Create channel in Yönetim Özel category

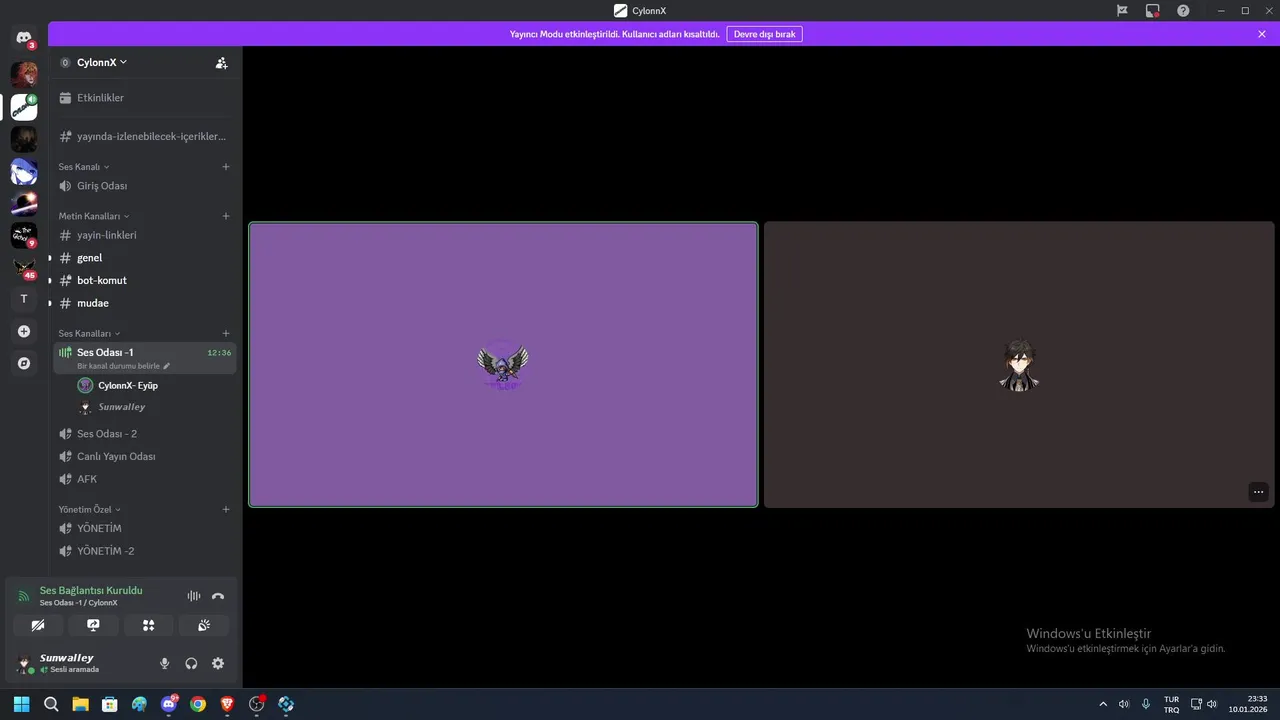pyautogui.click(x=226, y=509)
